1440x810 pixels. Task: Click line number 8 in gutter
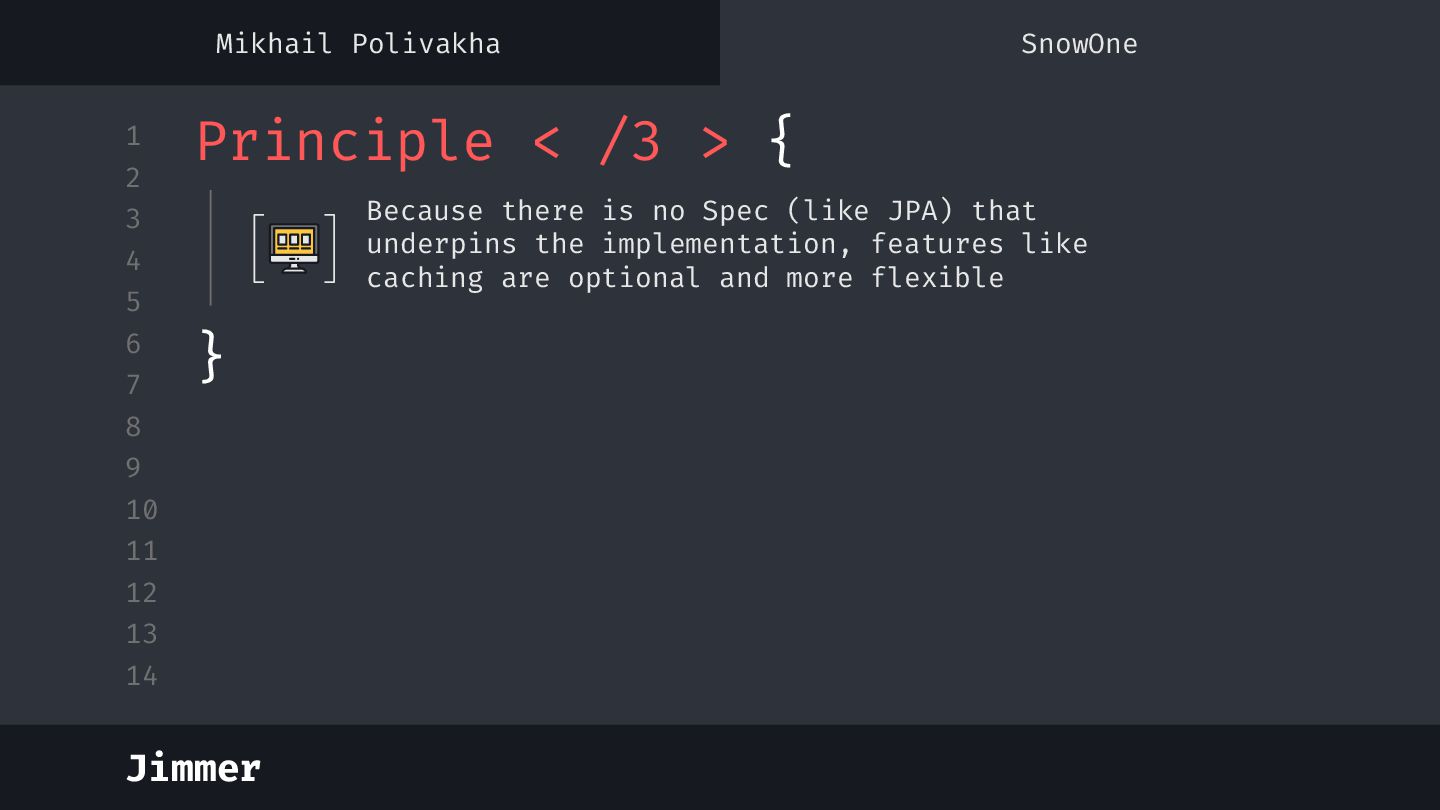tap(133, 427)
